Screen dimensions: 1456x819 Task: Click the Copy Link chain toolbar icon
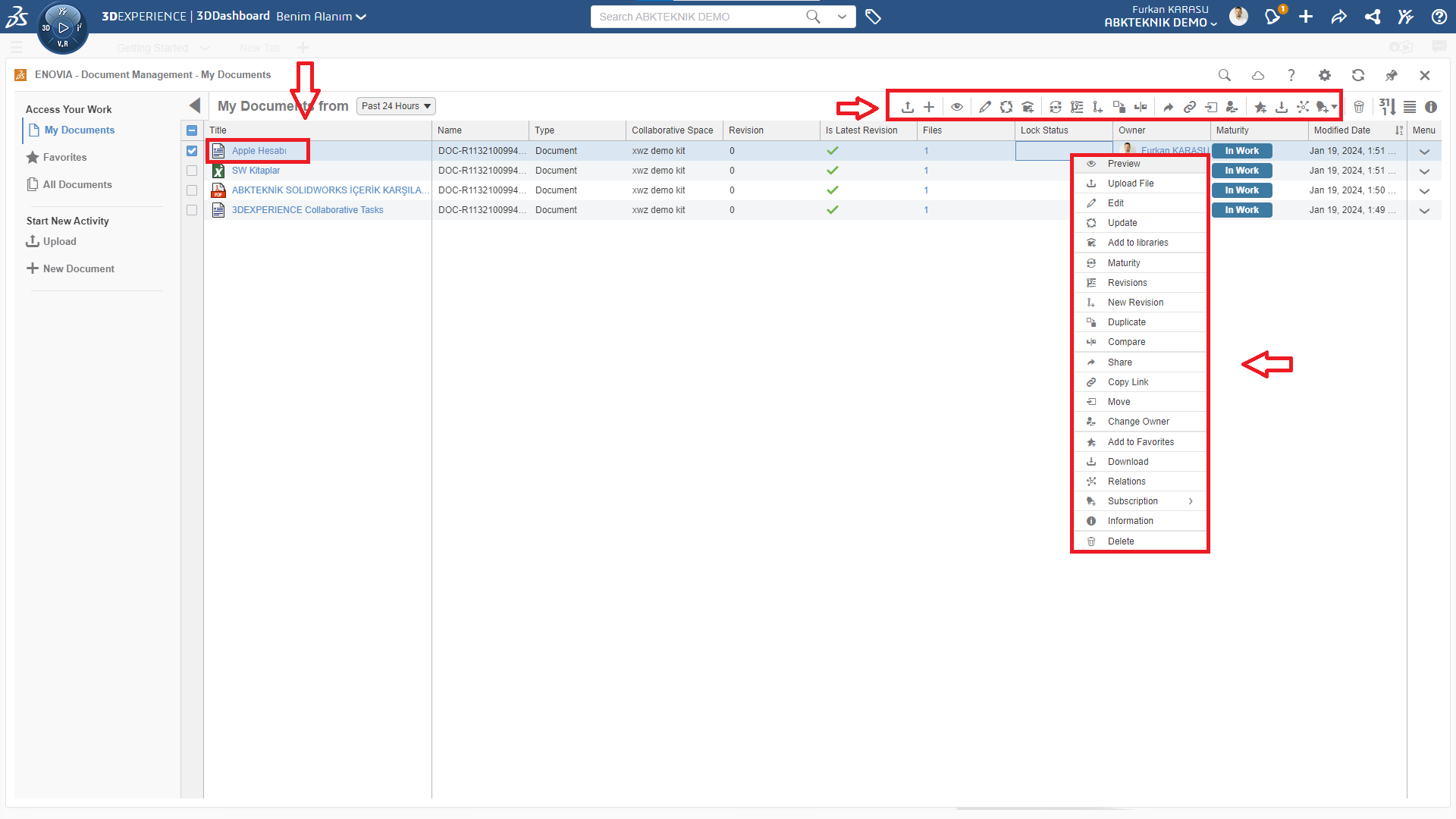point(1190,107)
